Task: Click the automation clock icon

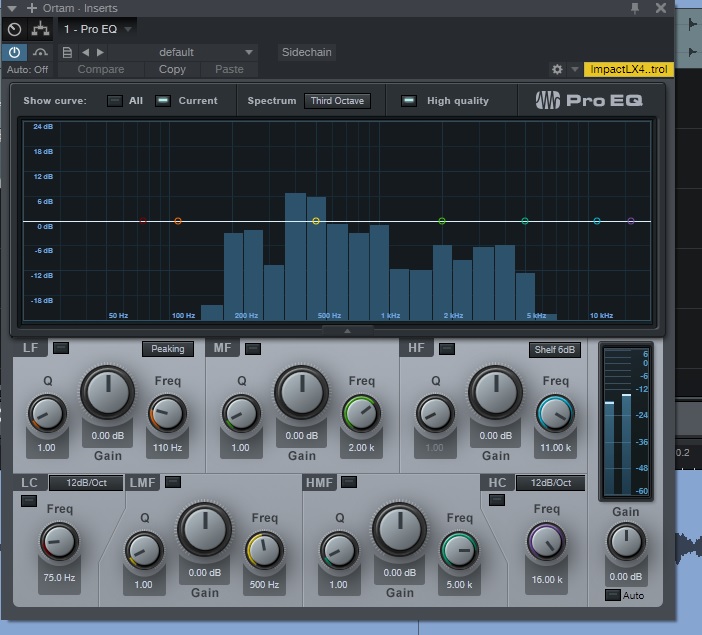Action: tap(14, 30)
